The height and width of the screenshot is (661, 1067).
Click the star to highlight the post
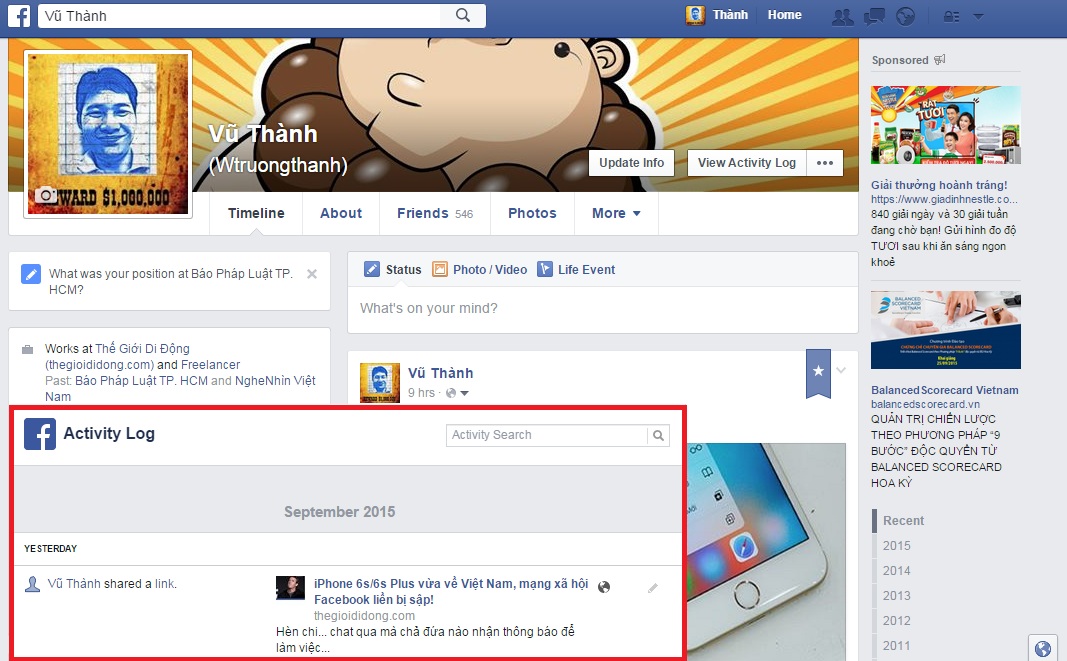point(818,373)
